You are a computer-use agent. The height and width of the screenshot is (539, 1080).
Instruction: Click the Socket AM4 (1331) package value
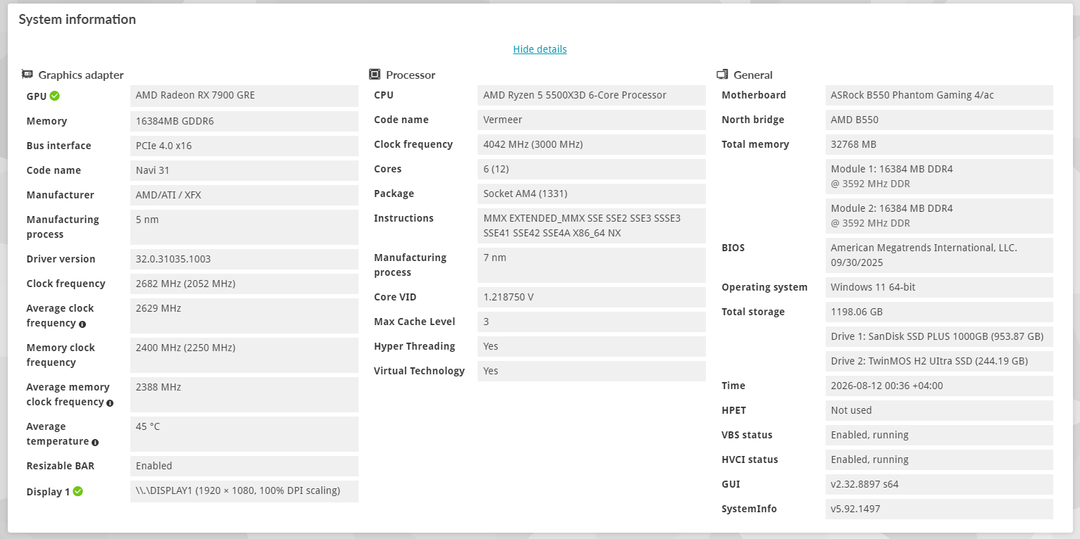click(592, 193)
